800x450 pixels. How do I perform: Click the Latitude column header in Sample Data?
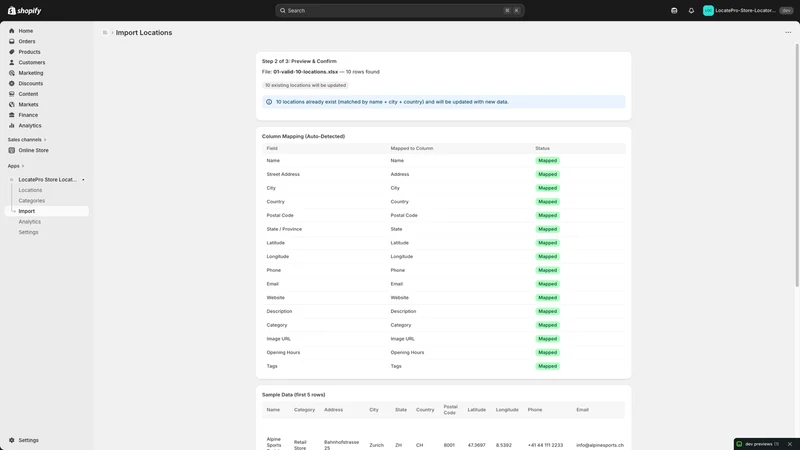[x=477, y=410]
